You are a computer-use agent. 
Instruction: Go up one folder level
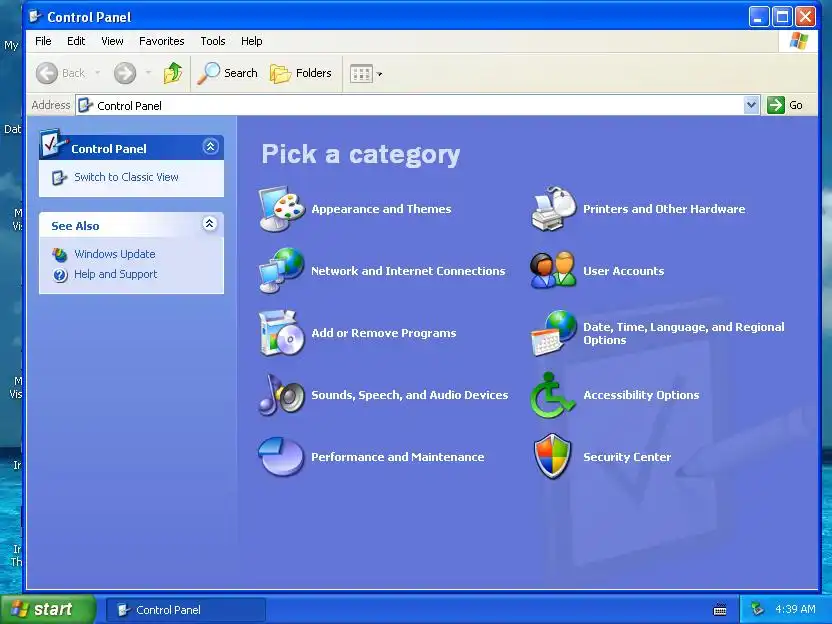173,73
